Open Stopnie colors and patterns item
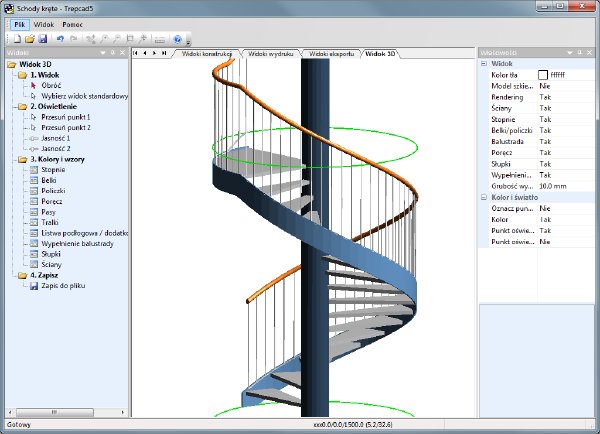 (53, 170)
